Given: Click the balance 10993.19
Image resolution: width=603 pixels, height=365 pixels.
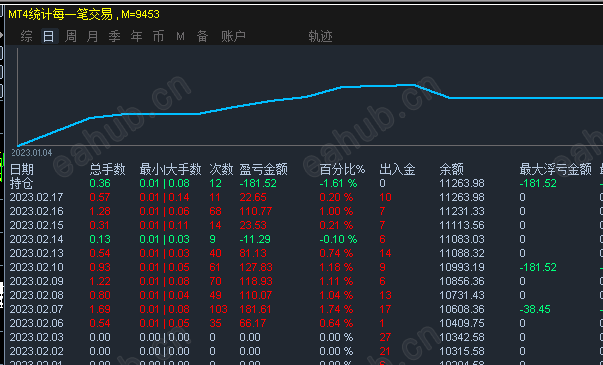Looking at the screenshot, I should point(462,267).
